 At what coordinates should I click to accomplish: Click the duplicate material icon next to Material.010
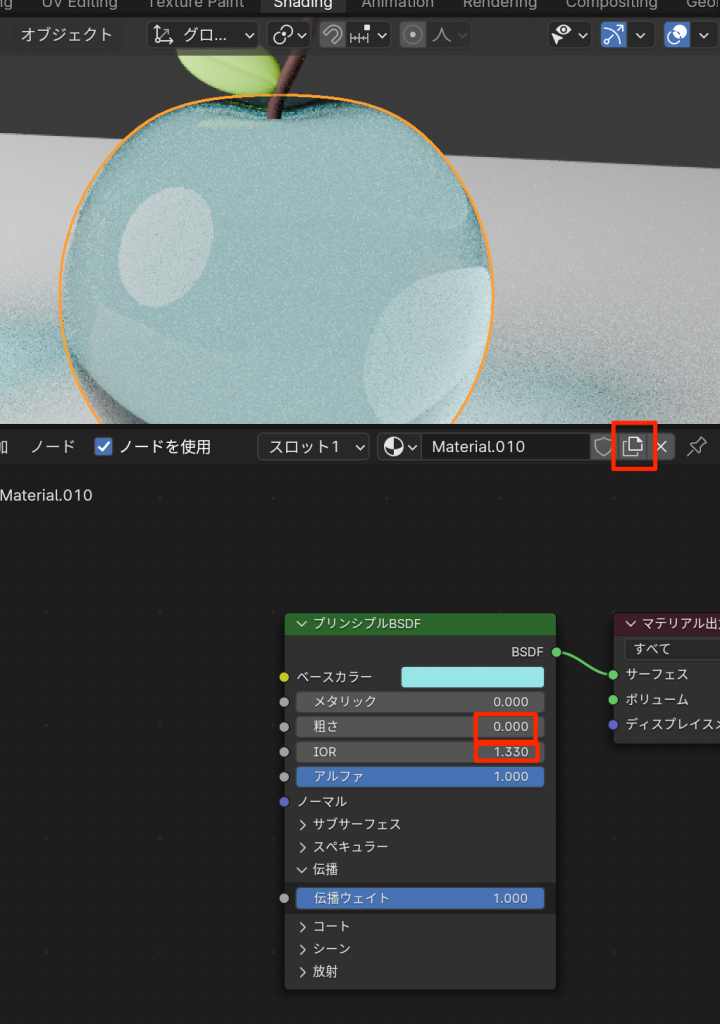633,446
